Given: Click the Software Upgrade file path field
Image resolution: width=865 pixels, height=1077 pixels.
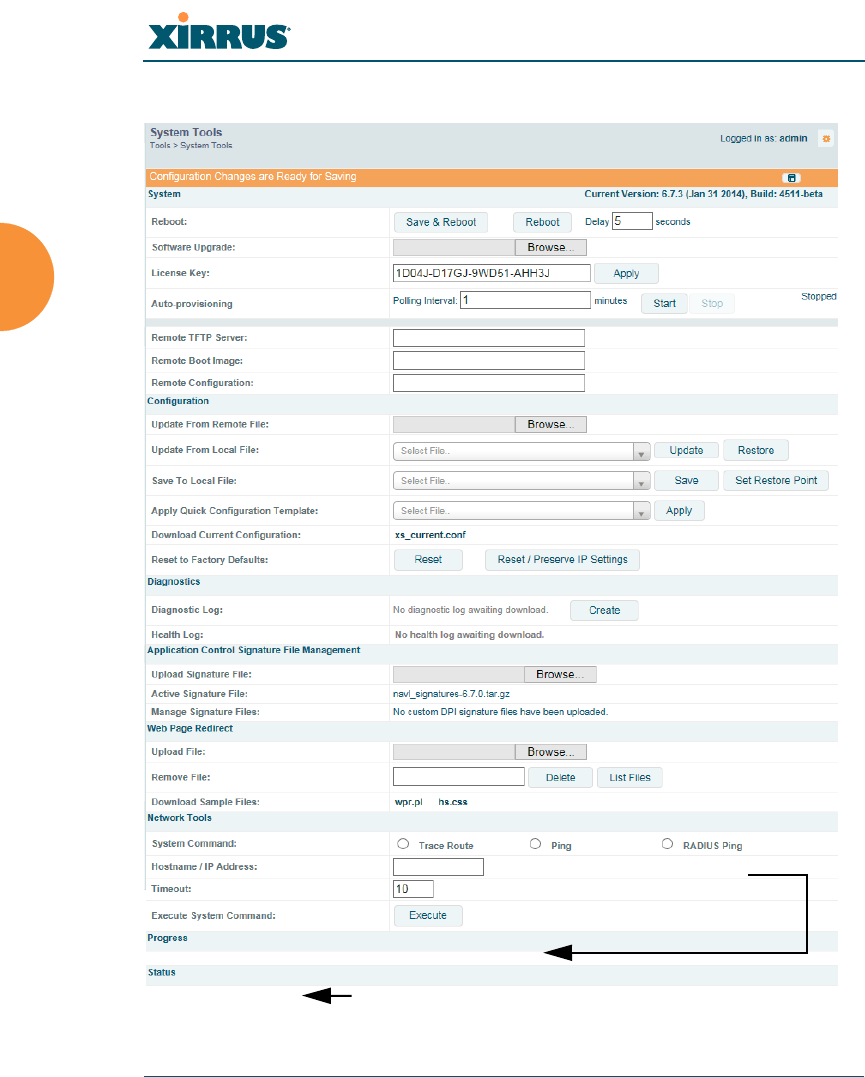Looking at the screenshot, I should click(x=453, y=247).
